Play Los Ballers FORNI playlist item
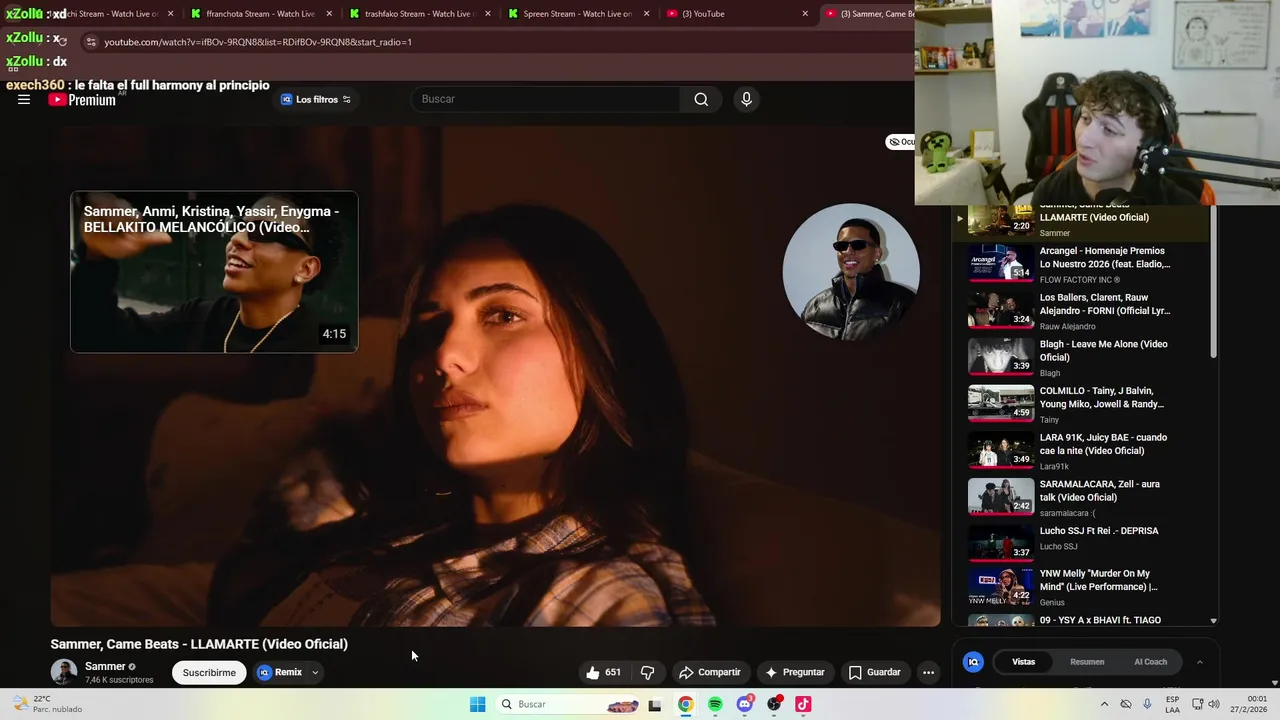 click(x=1088, y=311)
